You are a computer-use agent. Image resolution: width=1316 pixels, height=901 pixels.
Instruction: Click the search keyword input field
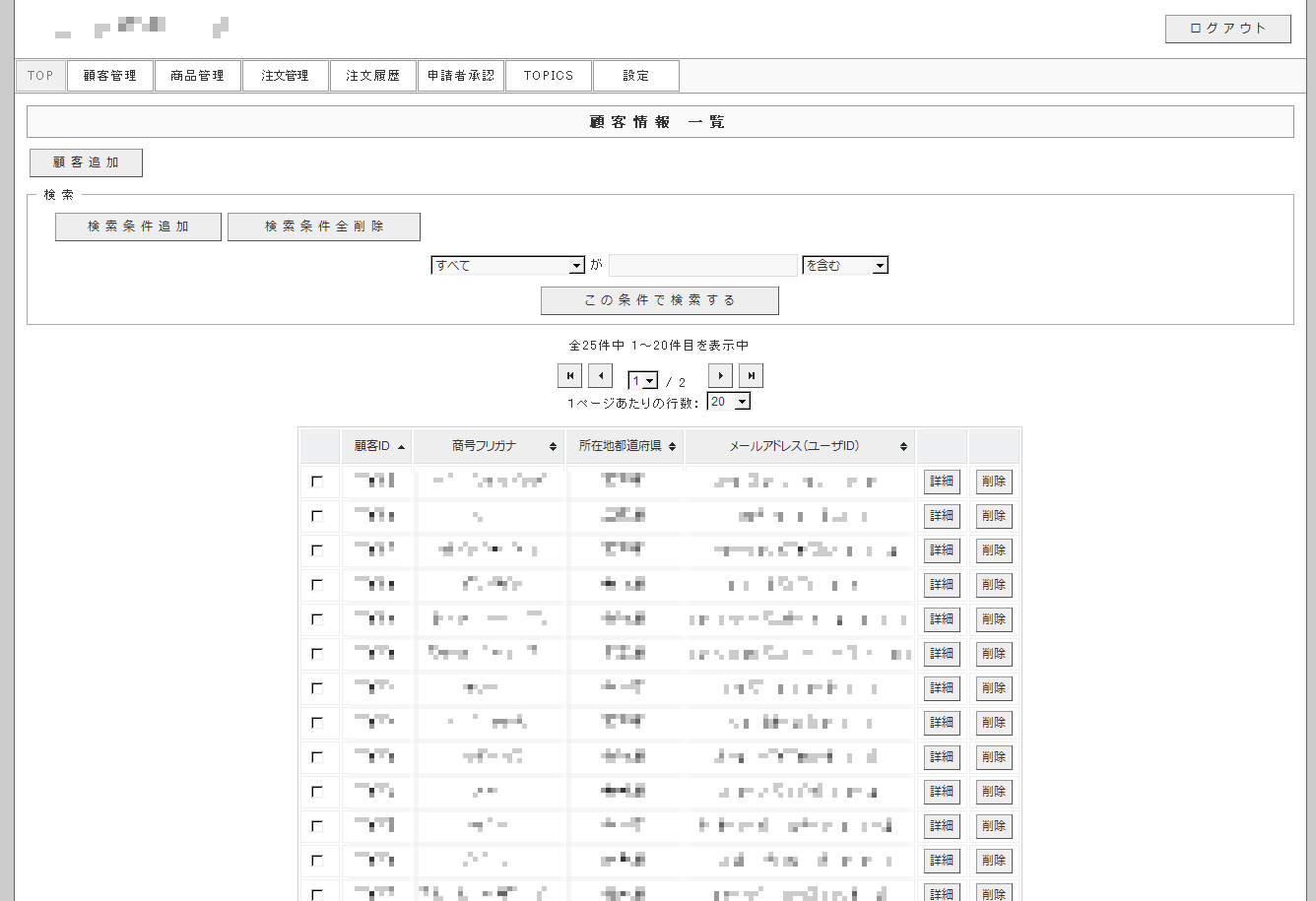coord(702,266)
